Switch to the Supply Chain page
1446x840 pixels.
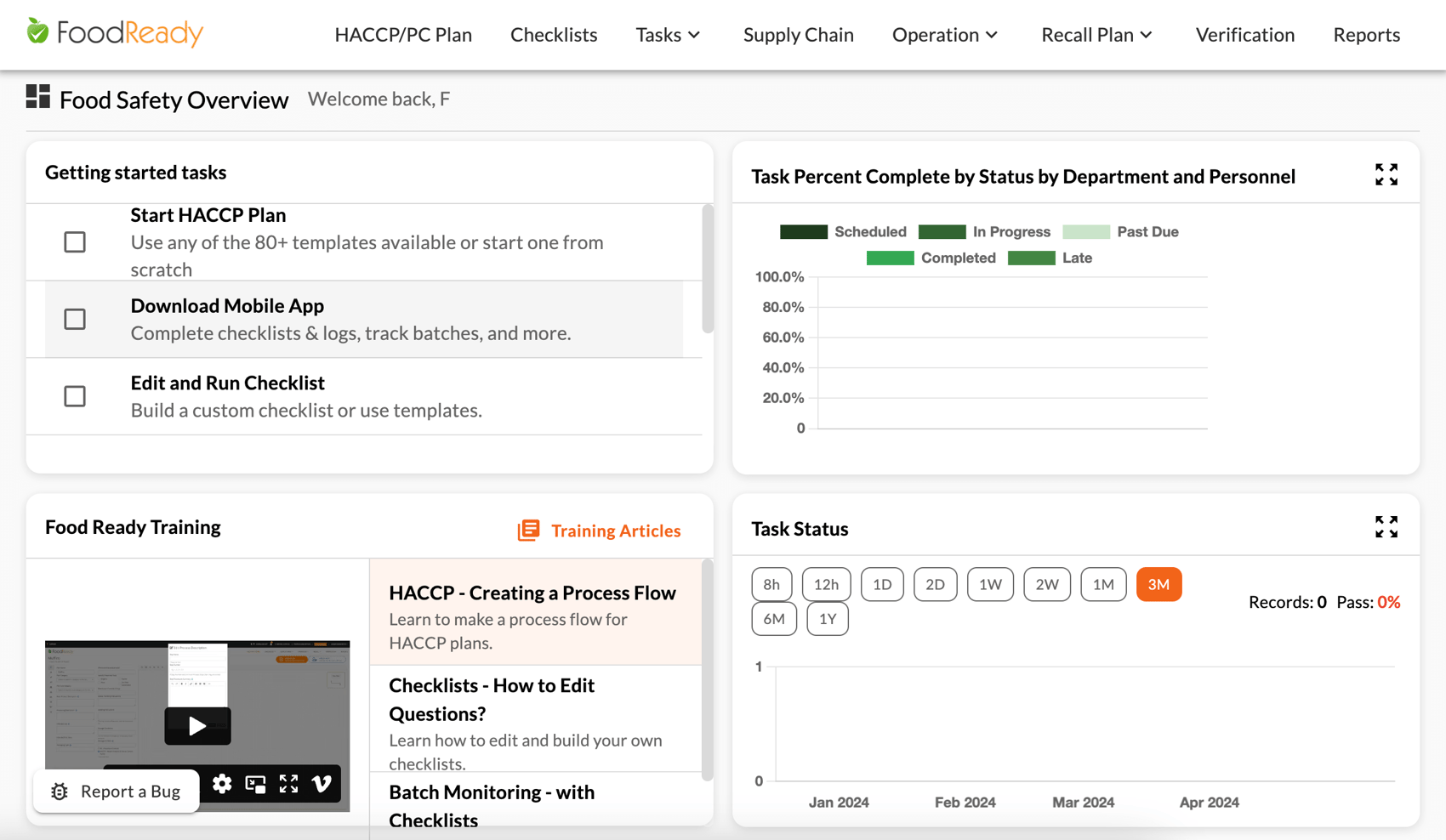click(x=798, y=35)
